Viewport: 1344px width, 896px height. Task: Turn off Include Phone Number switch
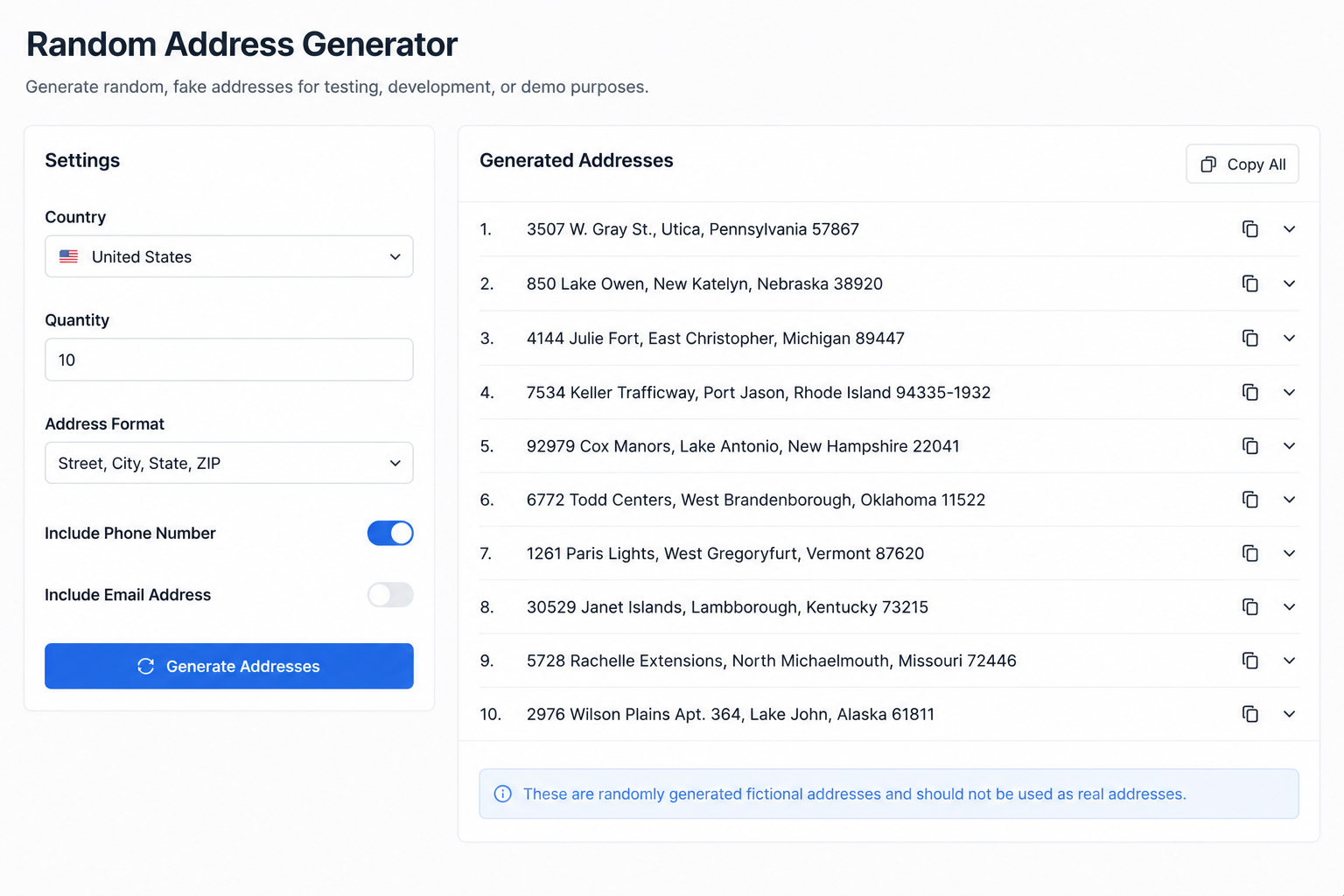point(390,533)
